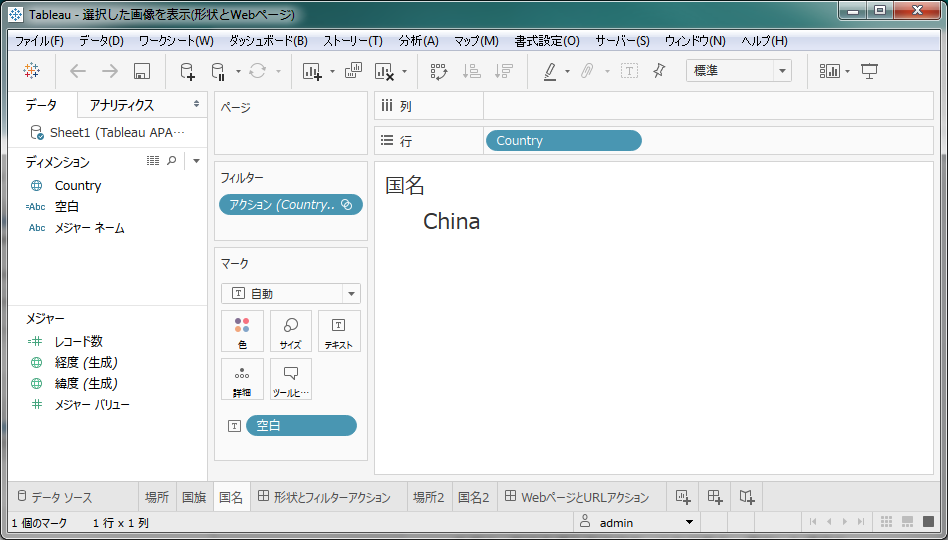Switch to the 場所 sheet tab
948x540 pixels.
pyautogui.click(x=157, y=498)
